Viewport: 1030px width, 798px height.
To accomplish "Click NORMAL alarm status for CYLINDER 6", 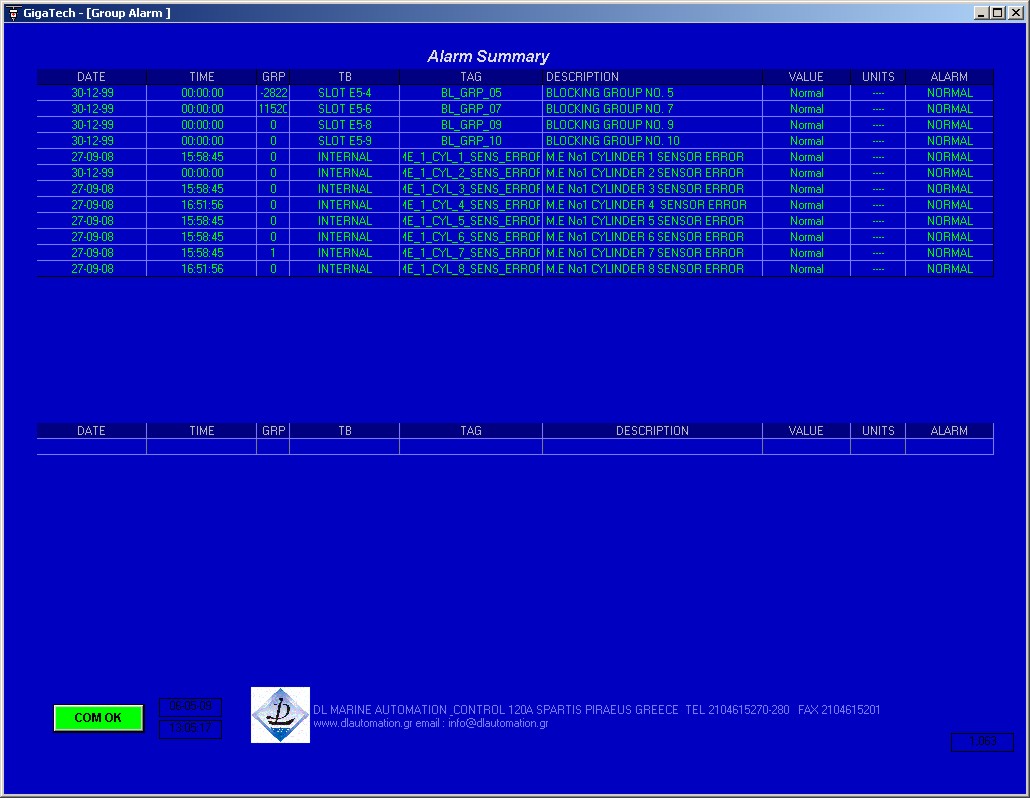I will click(949, 237).
